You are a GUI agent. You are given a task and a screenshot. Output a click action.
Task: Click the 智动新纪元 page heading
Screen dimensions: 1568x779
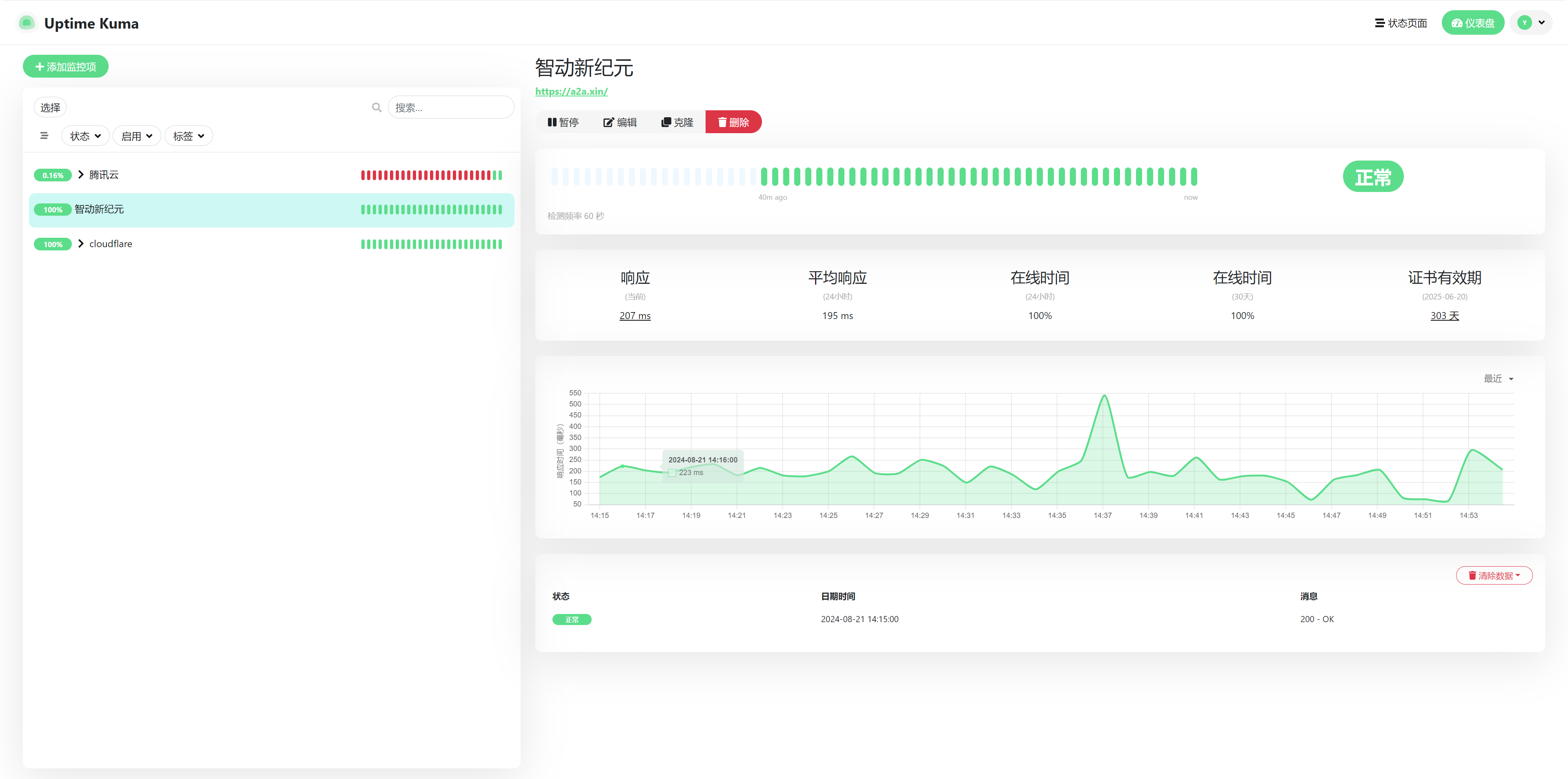point(584,68)
